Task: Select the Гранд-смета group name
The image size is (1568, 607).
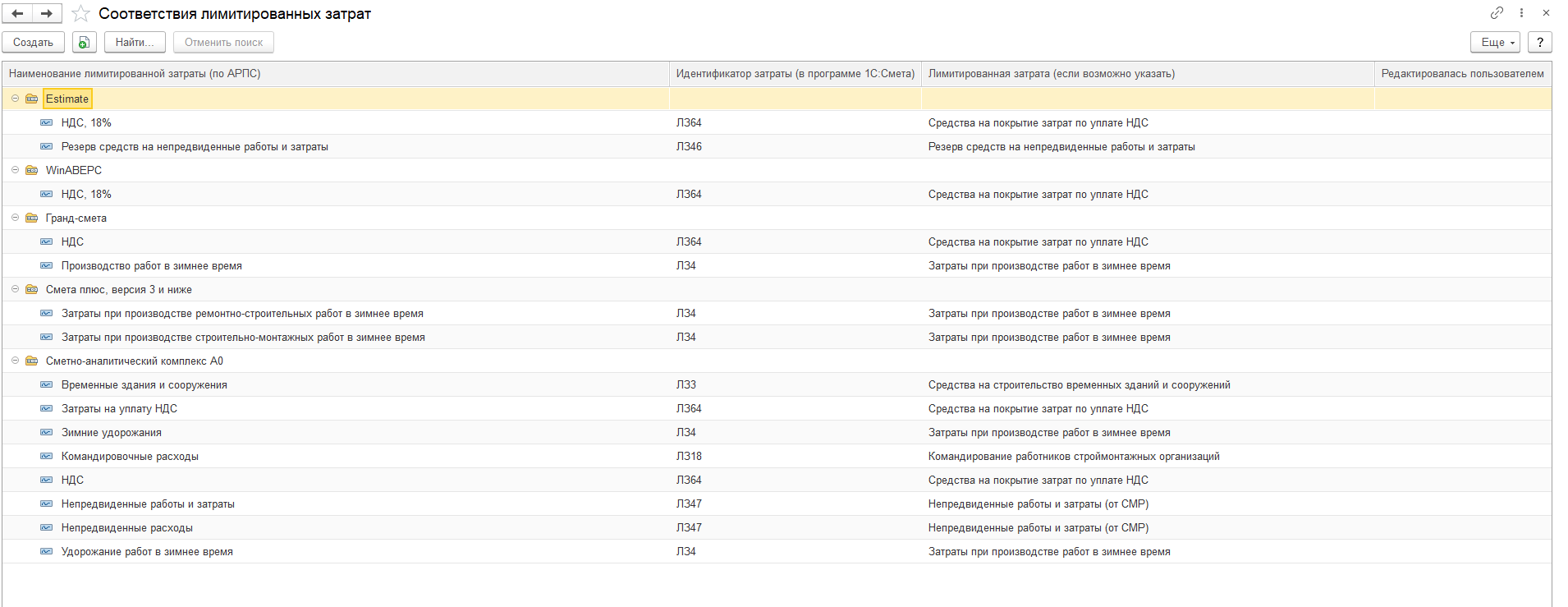Action: tap(76, 218)
